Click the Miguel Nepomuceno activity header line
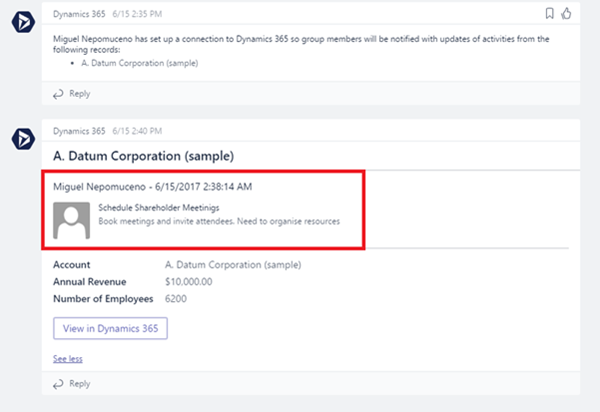The width and height of the screenshot is (600, 412). [144, 186]
